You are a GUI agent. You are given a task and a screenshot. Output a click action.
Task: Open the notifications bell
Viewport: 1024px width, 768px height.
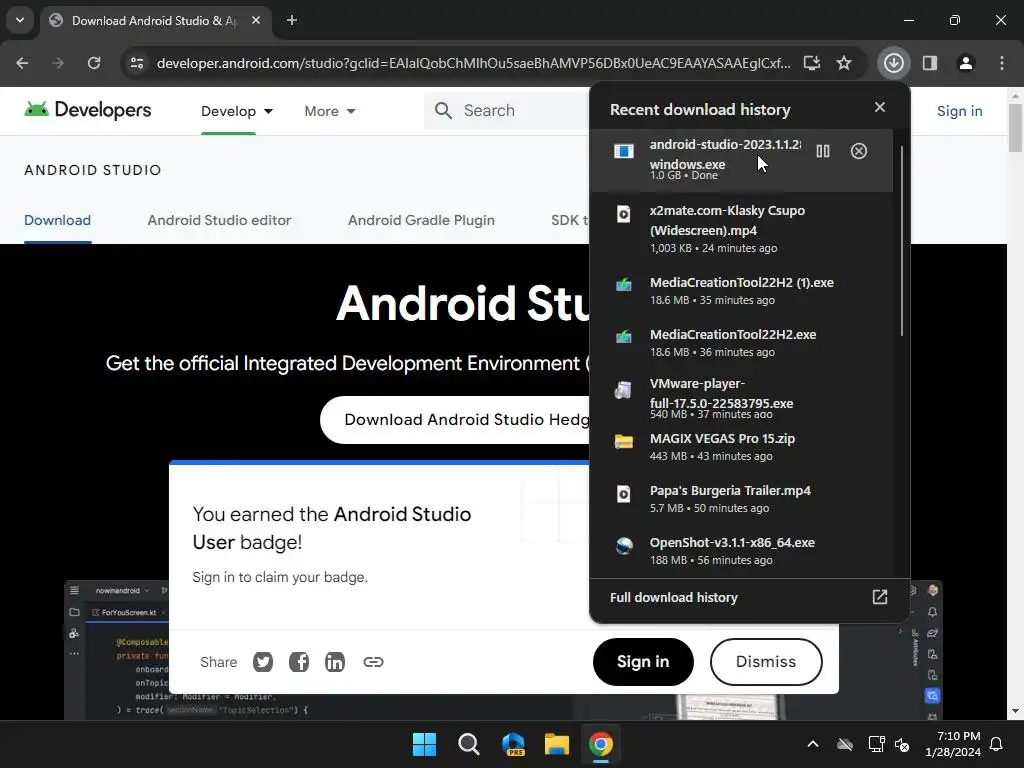[997, 744]
